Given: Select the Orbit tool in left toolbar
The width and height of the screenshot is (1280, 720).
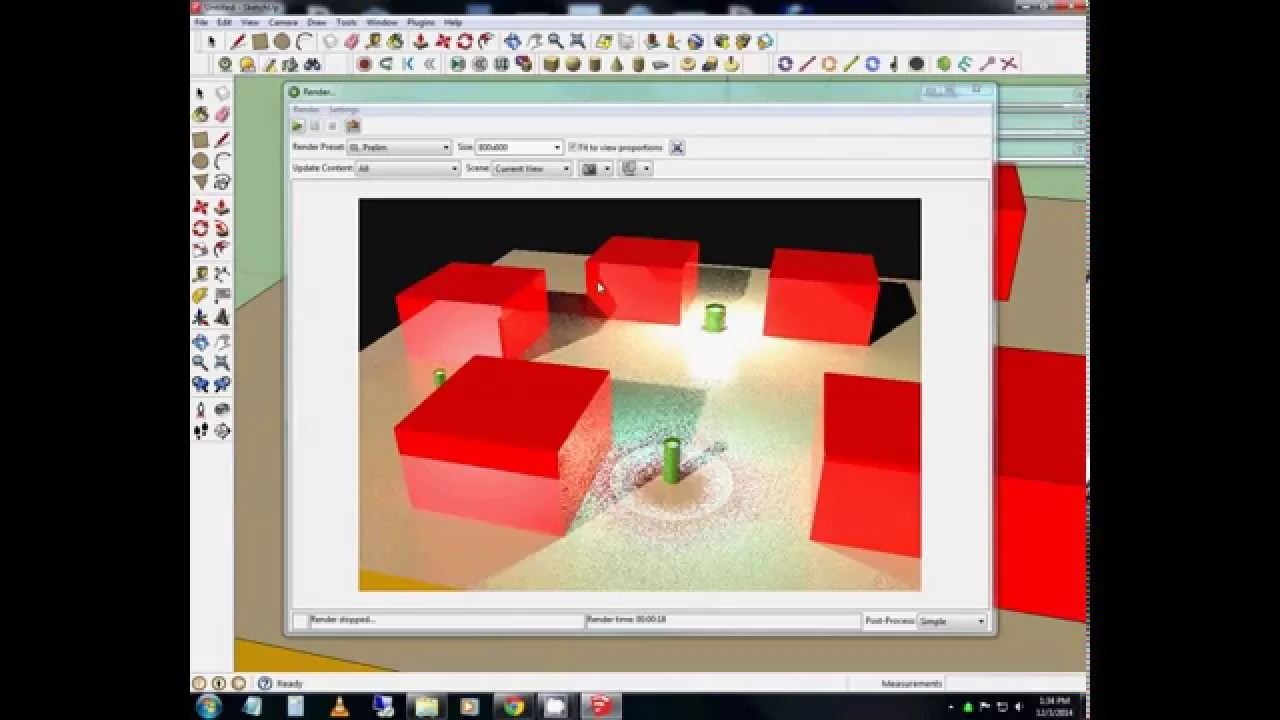Looking at the screenshot, I should (200, 342).
